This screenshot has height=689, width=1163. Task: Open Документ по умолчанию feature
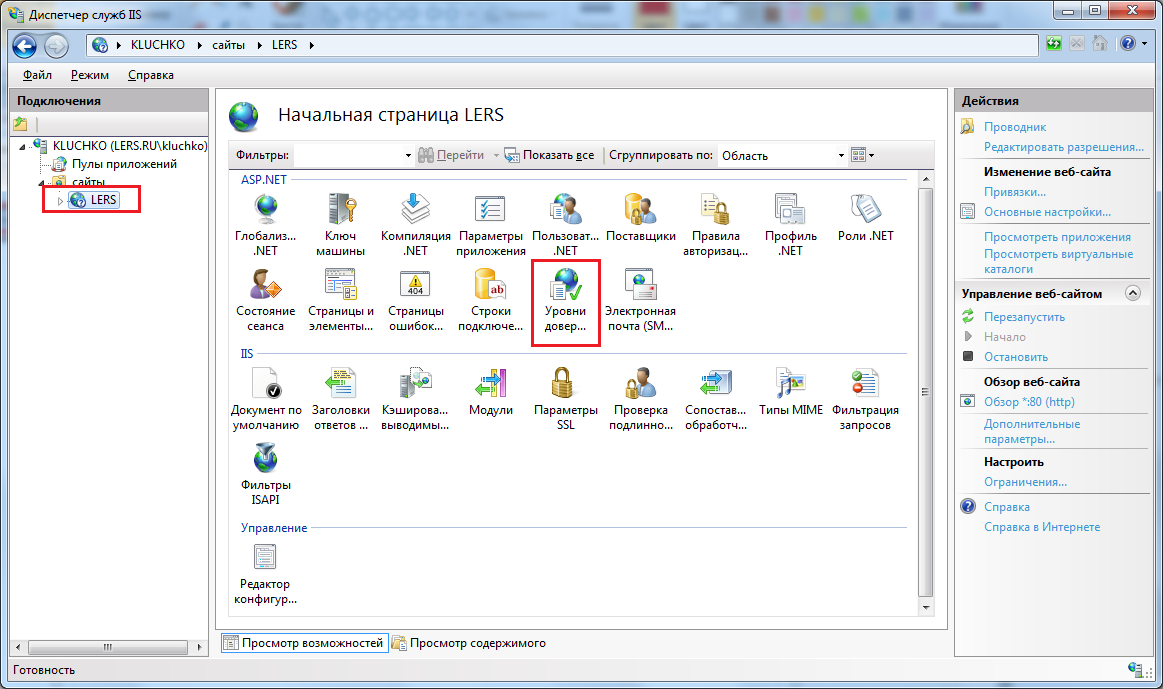(266, 399)
